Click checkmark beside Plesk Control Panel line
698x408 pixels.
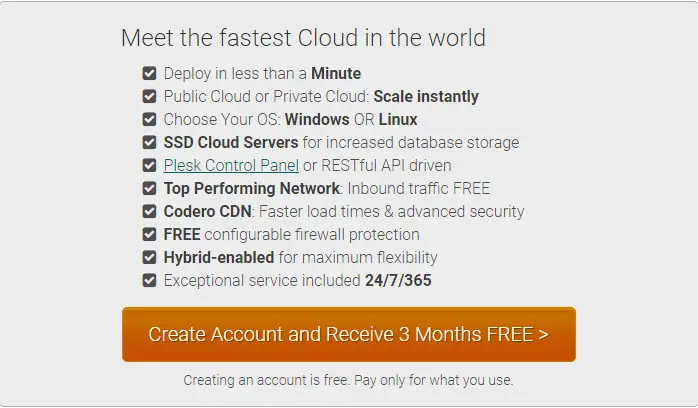pos(150,166)
